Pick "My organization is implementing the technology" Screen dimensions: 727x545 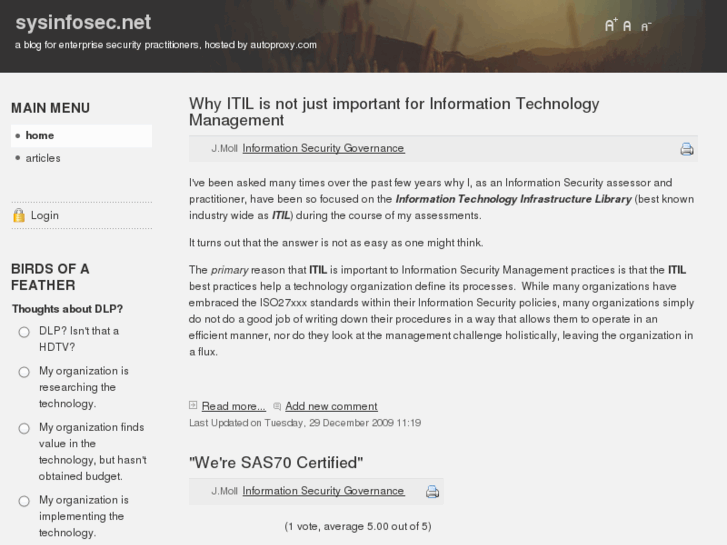click(24, 501)
